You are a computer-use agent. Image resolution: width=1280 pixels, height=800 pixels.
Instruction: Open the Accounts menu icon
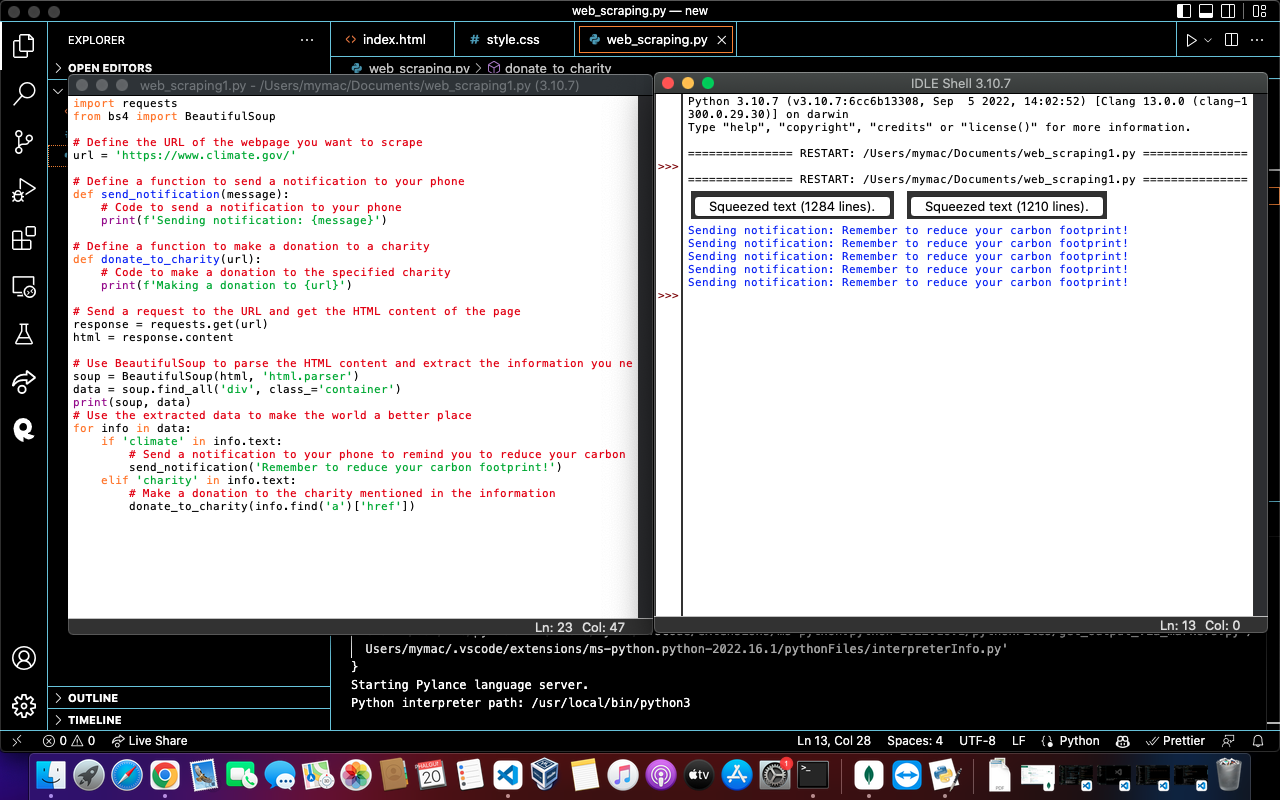24,658
